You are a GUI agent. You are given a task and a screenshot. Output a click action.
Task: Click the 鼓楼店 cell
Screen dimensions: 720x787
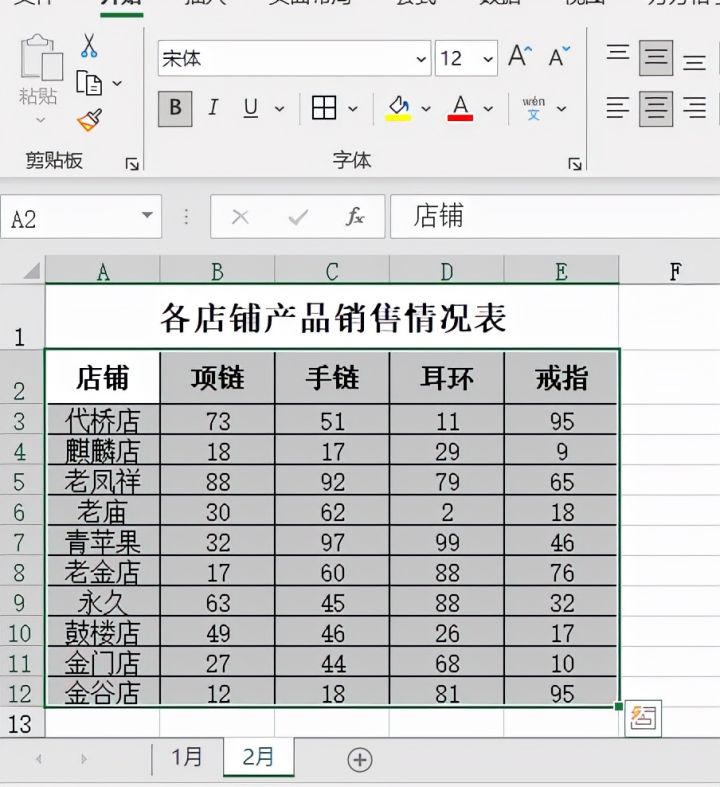pos(103,632)
